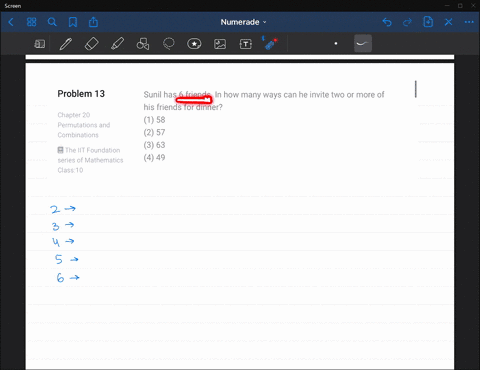Viewport: 480px width, 370px height.
Task: Open the share and export icon
Action: pyautogui.click(x=93, y=22)
